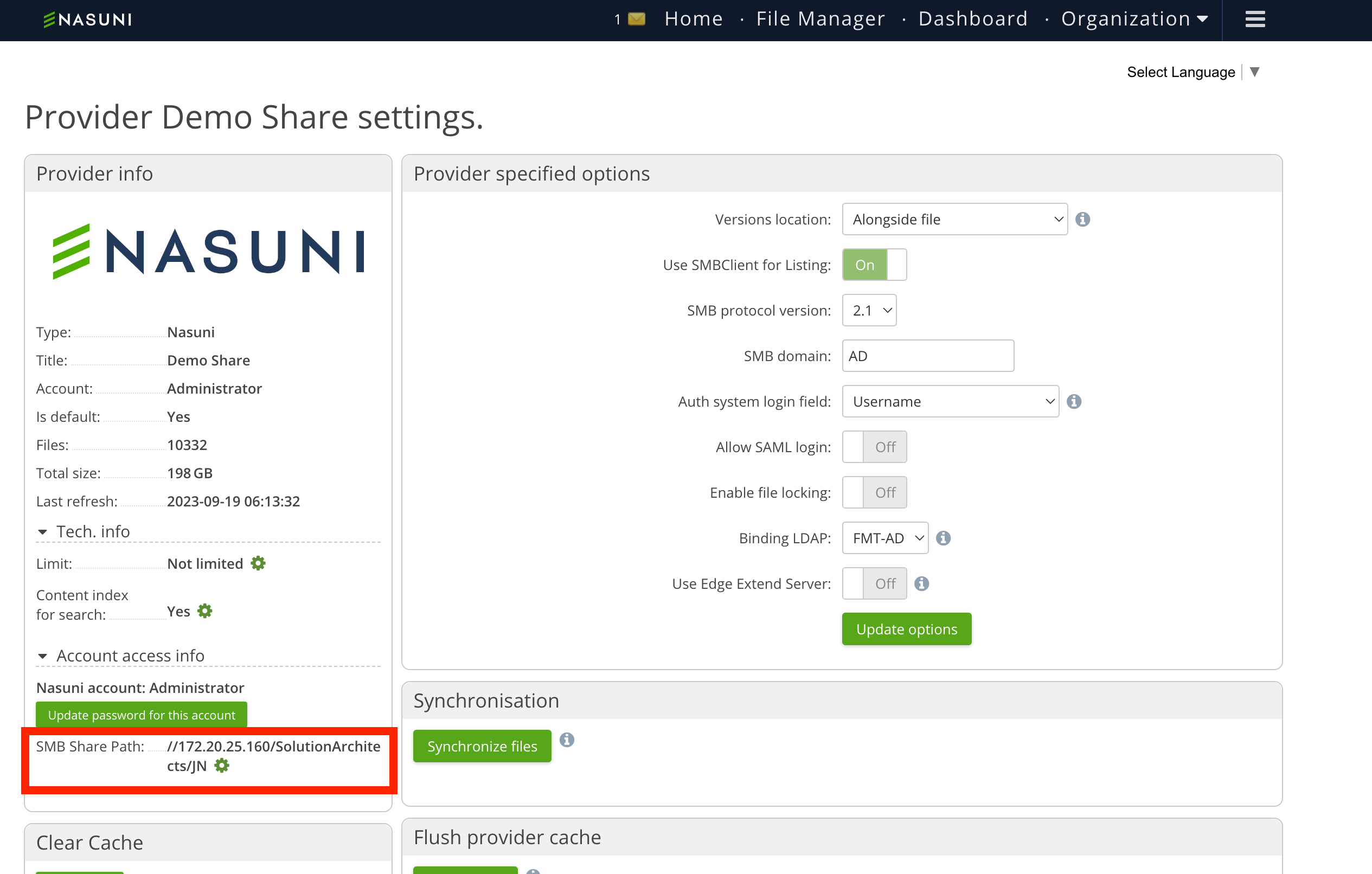The image size is (1372, 874).
Task: Open the Binding LDAP dropdown
Action: click(884, 537)
